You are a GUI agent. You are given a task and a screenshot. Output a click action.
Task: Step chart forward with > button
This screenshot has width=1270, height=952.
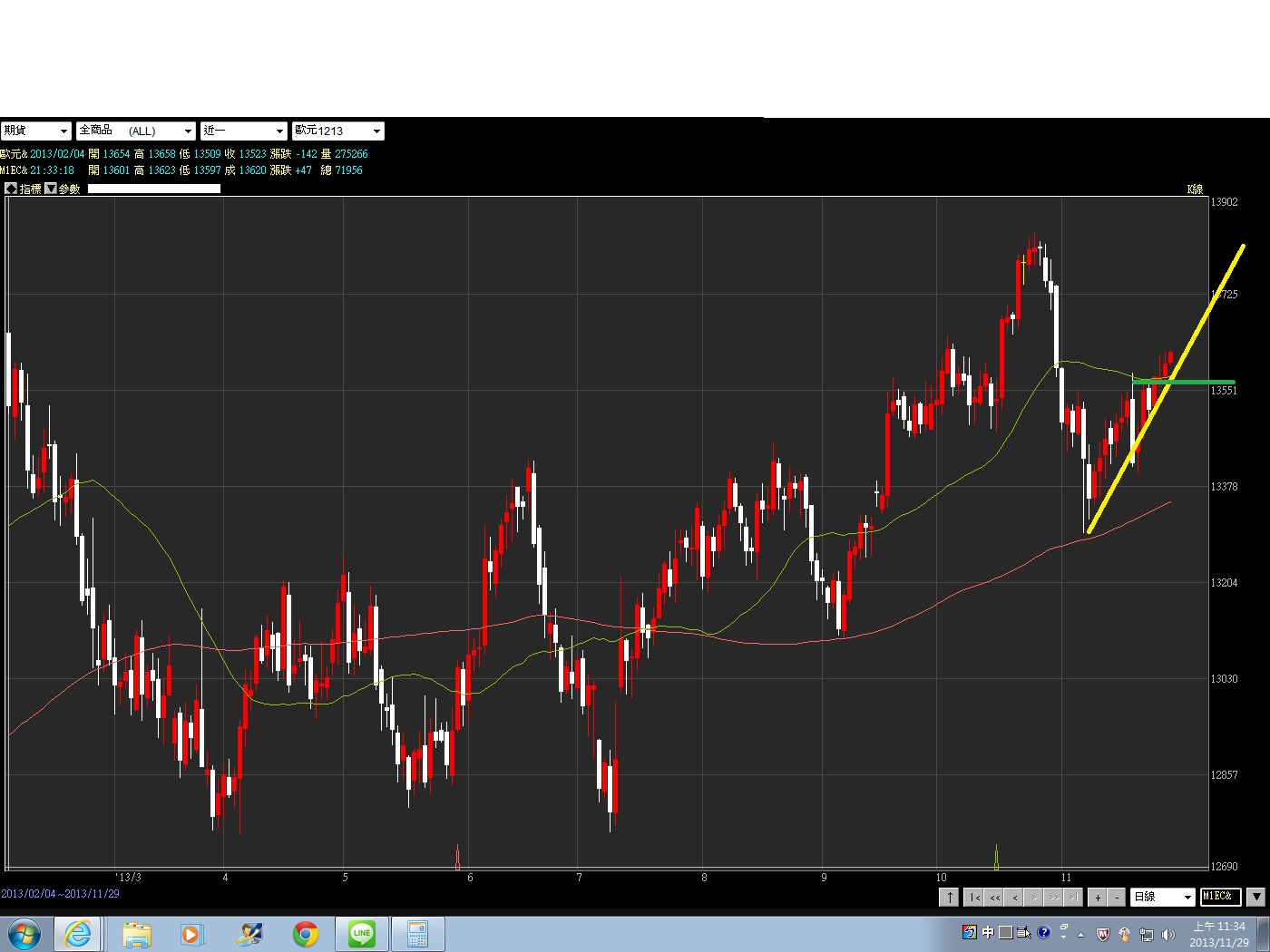pyautogui.click(x=1034, y=897)
